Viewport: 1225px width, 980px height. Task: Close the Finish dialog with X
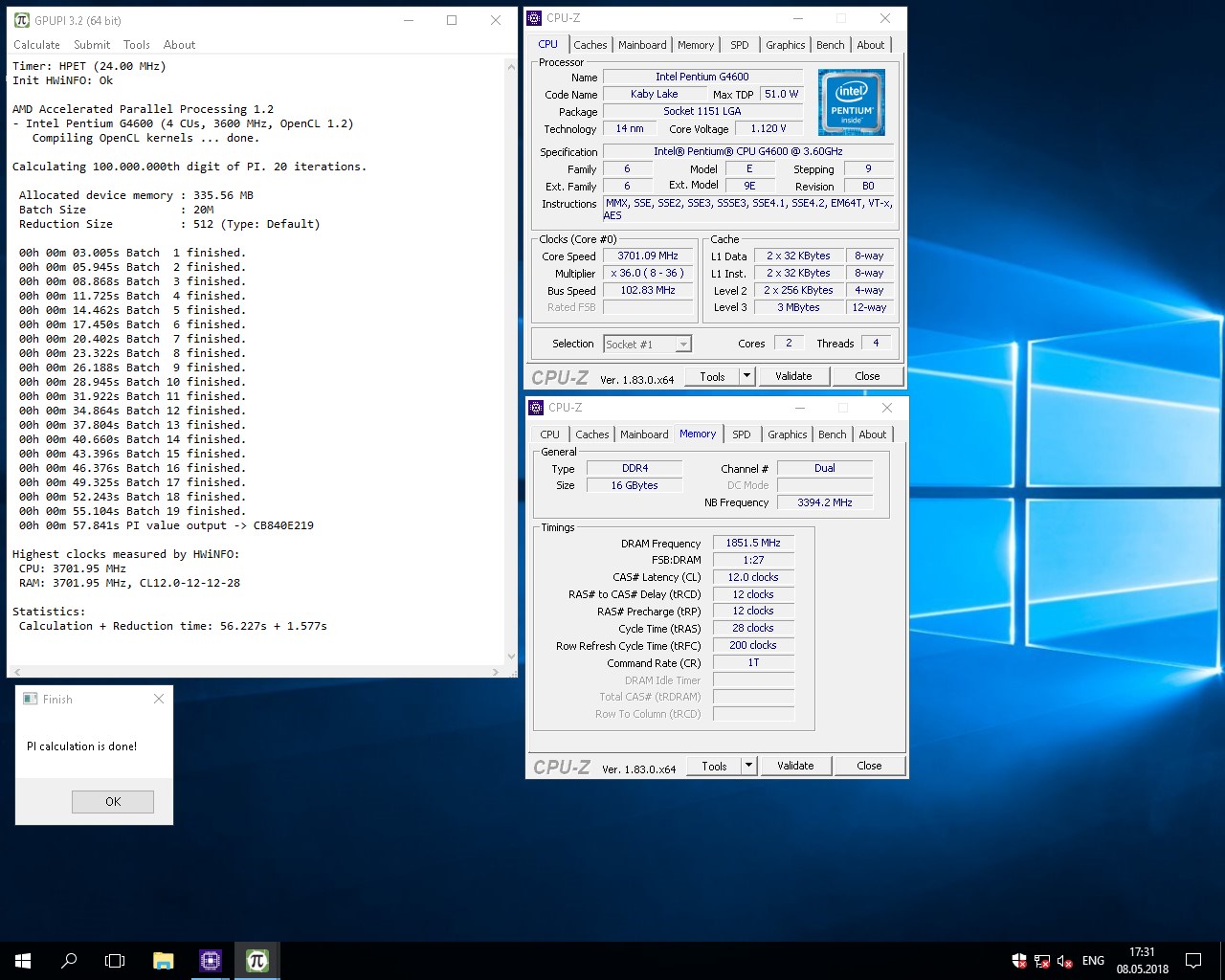[159, 700]
